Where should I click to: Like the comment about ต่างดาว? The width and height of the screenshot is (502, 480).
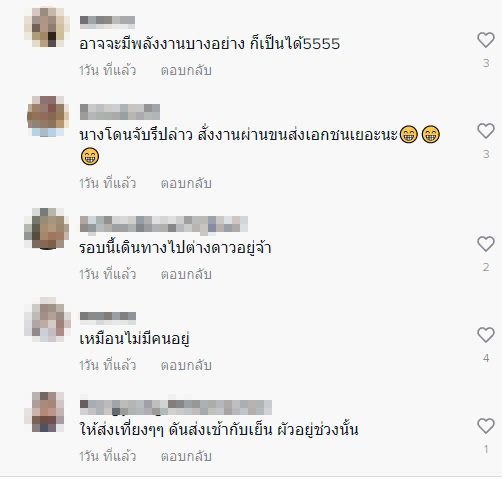(486, 244)
